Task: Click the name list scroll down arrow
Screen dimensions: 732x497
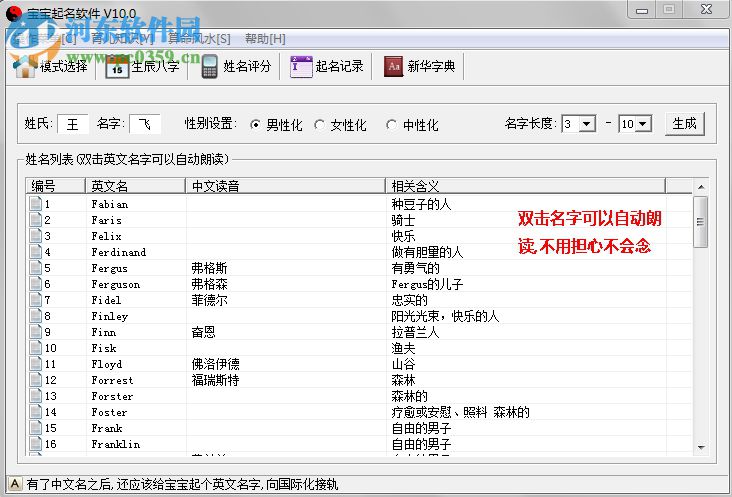Action: pos(701,447)
